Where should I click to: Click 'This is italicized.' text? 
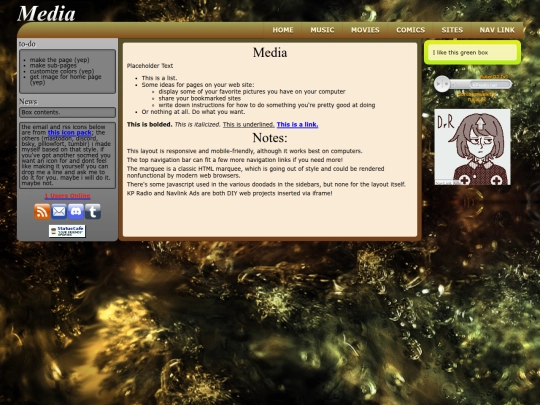click(197, 125)
